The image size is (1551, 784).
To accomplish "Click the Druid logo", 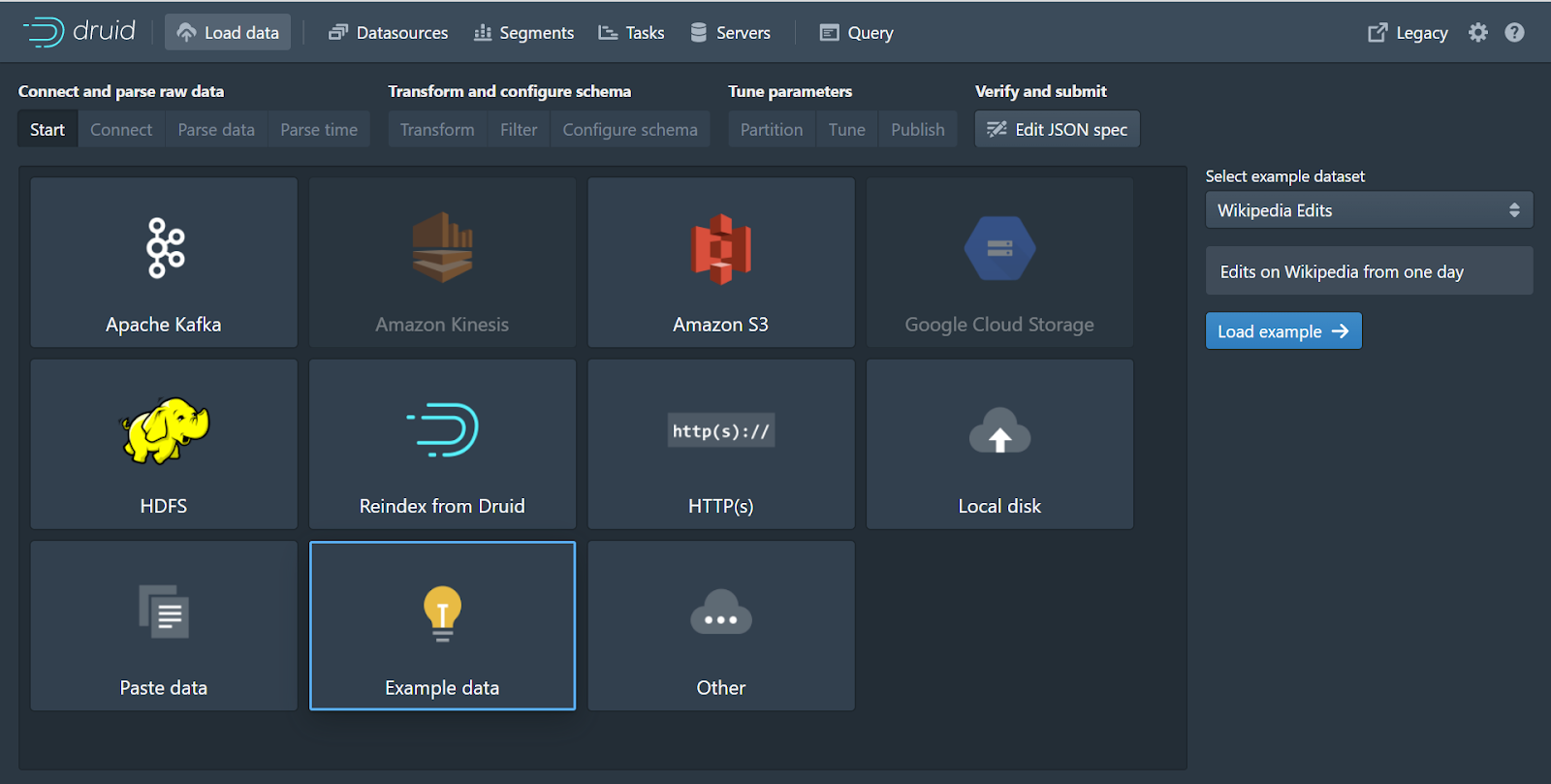I will pos(79,32).
